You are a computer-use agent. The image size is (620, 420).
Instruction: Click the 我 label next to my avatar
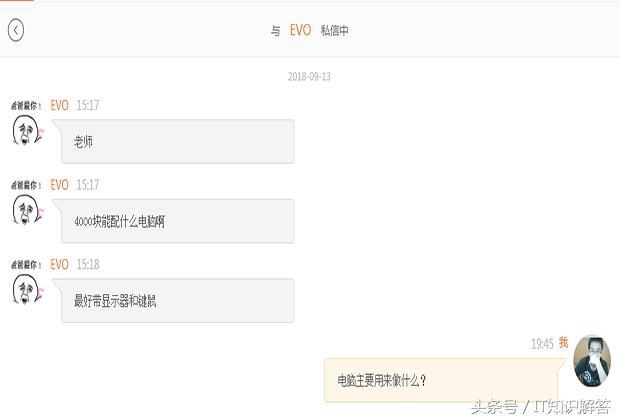563,343
